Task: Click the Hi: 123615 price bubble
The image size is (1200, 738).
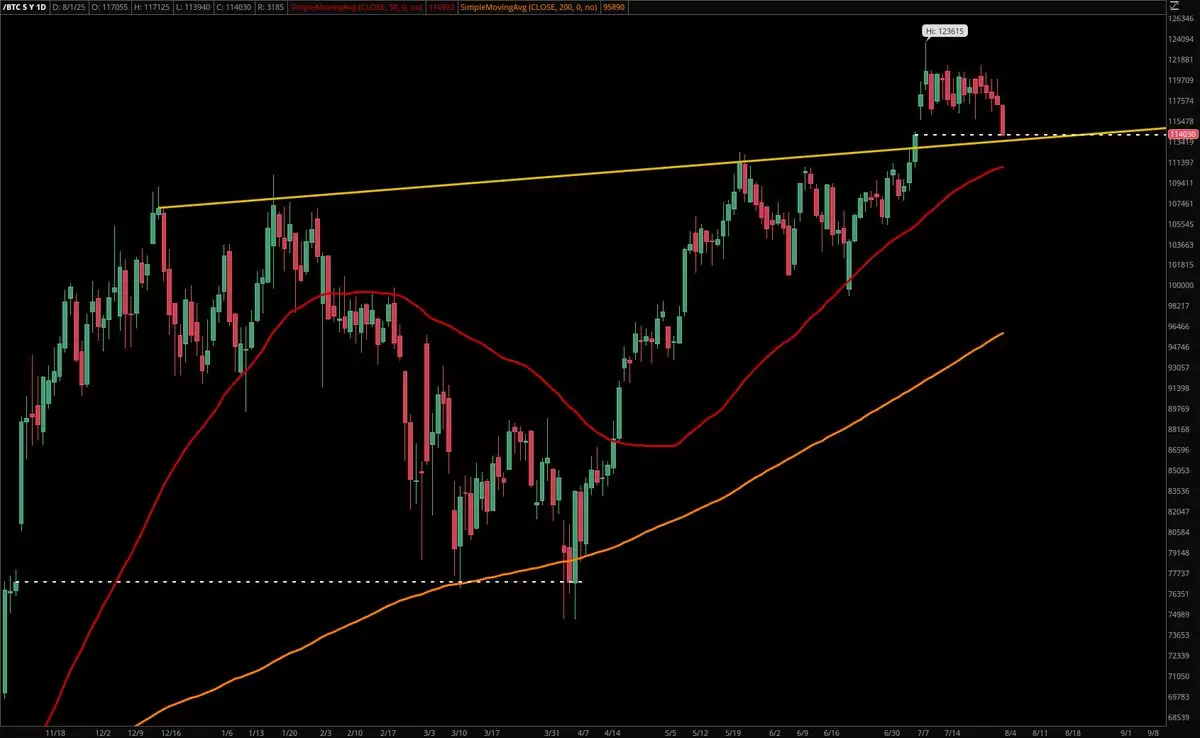Action: click(944, 32)
